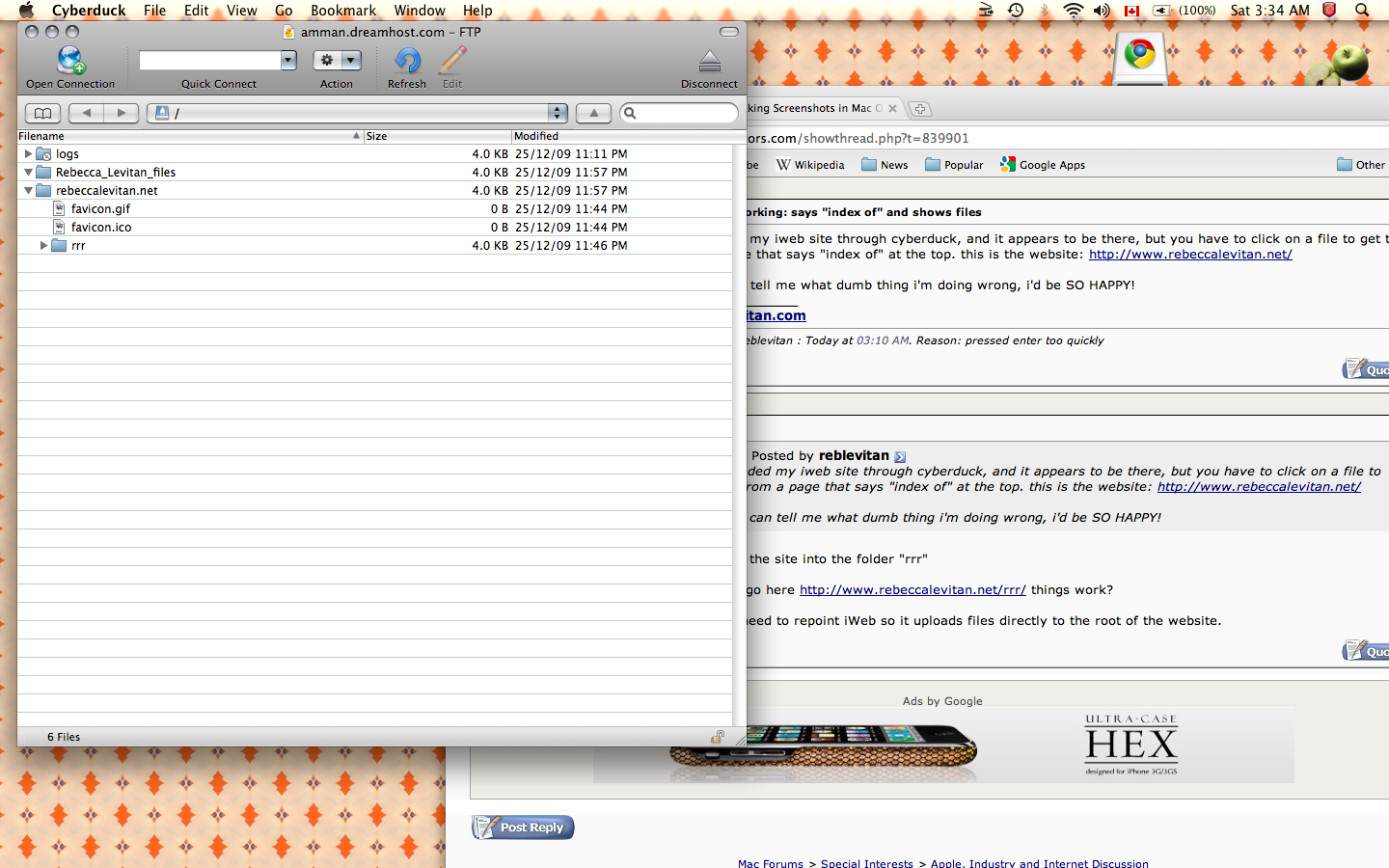The image size is (1389, 868).
Task: Open the File menu
Action: tap(154, 11)
